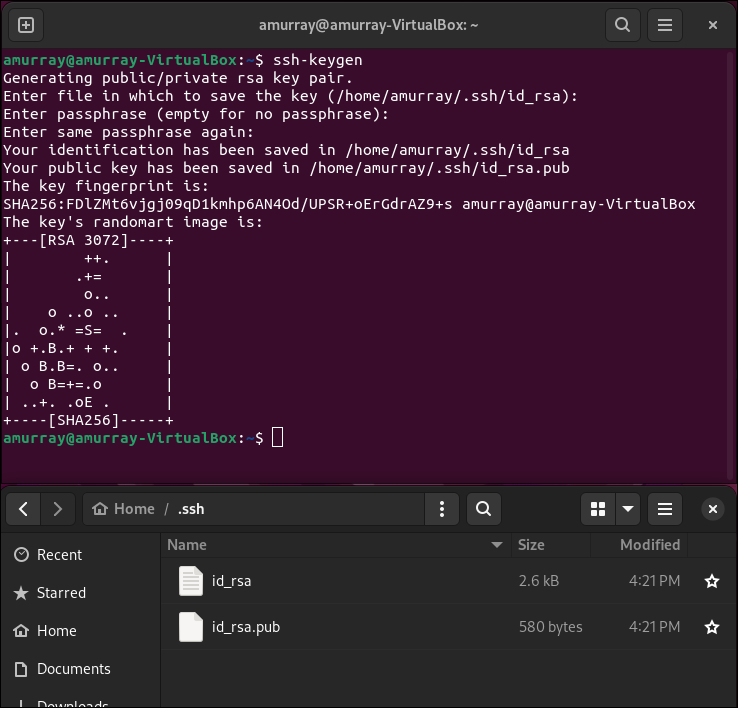Screen dimensions: 738x708
Task: Open Recent in the sidebar
Action: (x=59, y=555)
